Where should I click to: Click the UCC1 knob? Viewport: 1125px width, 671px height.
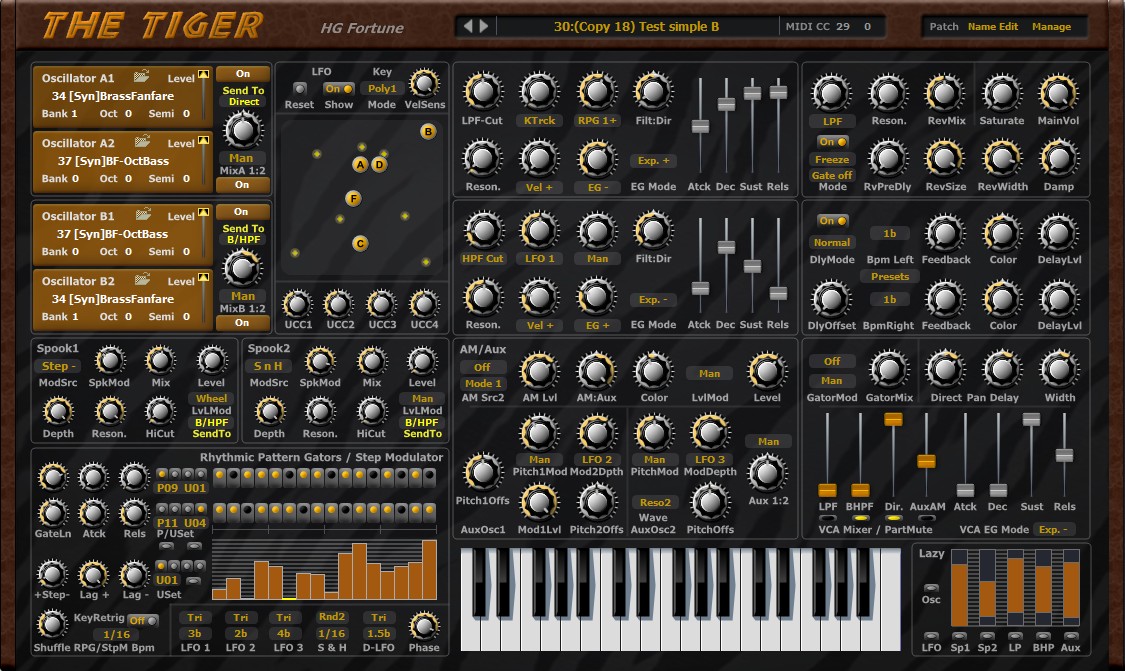pos(297,304)
